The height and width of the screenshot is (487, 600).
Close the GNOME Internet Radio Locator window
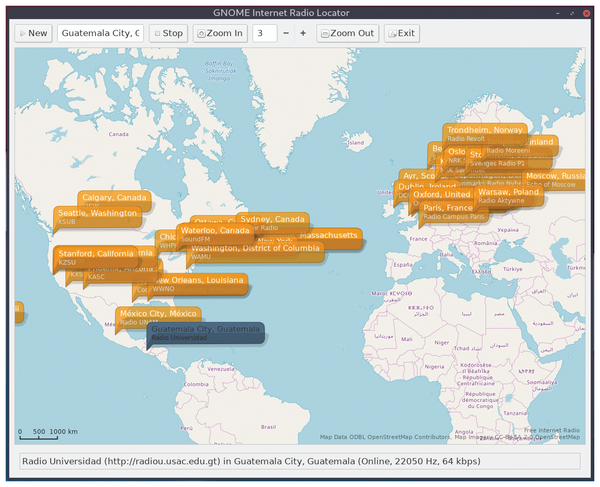pos(586,13)
